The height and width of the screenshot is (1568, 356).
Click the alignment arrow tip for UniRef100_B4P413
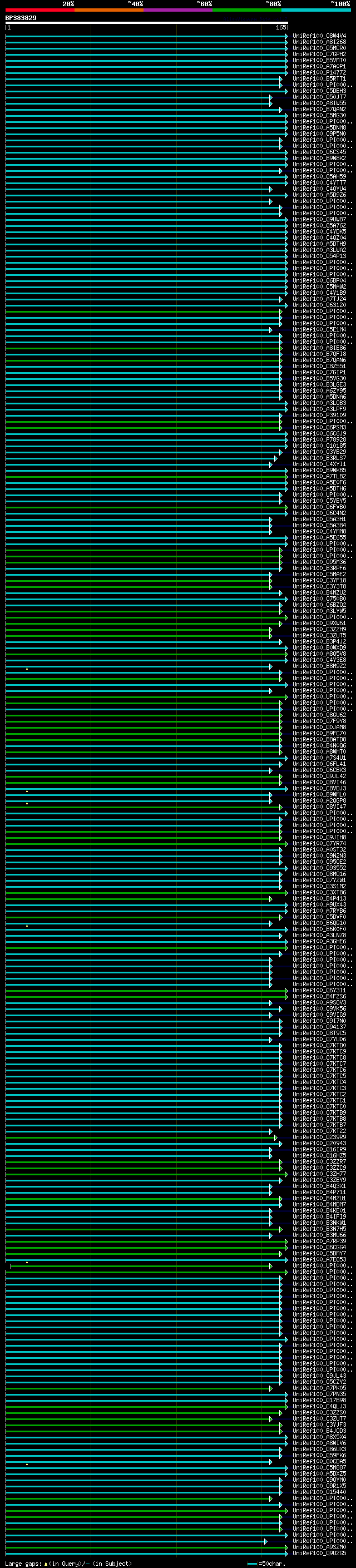(271, 898)
